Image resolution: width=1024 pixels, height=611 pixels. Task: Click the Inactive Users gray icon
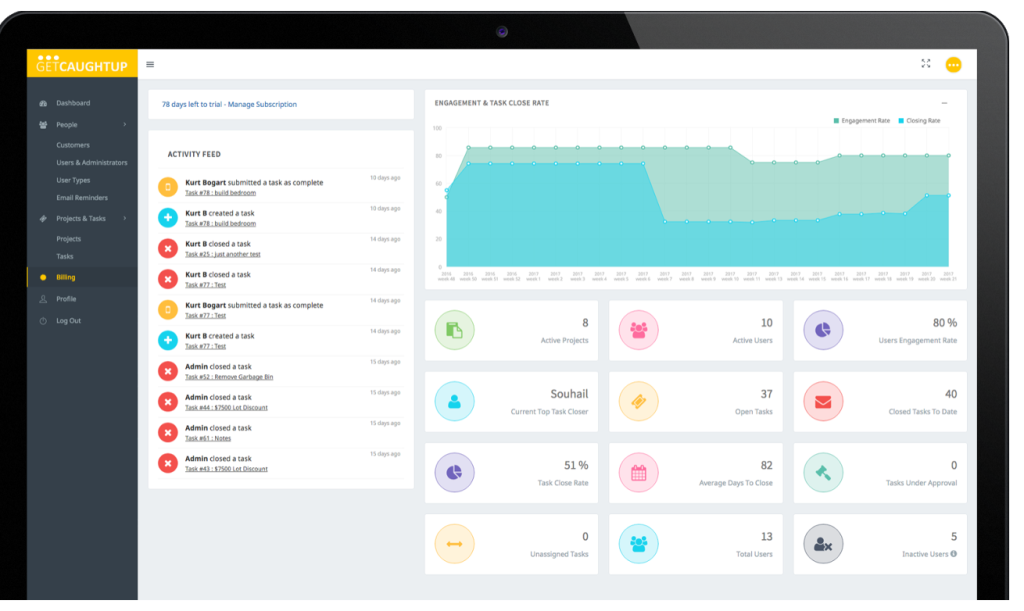point(823,544)
